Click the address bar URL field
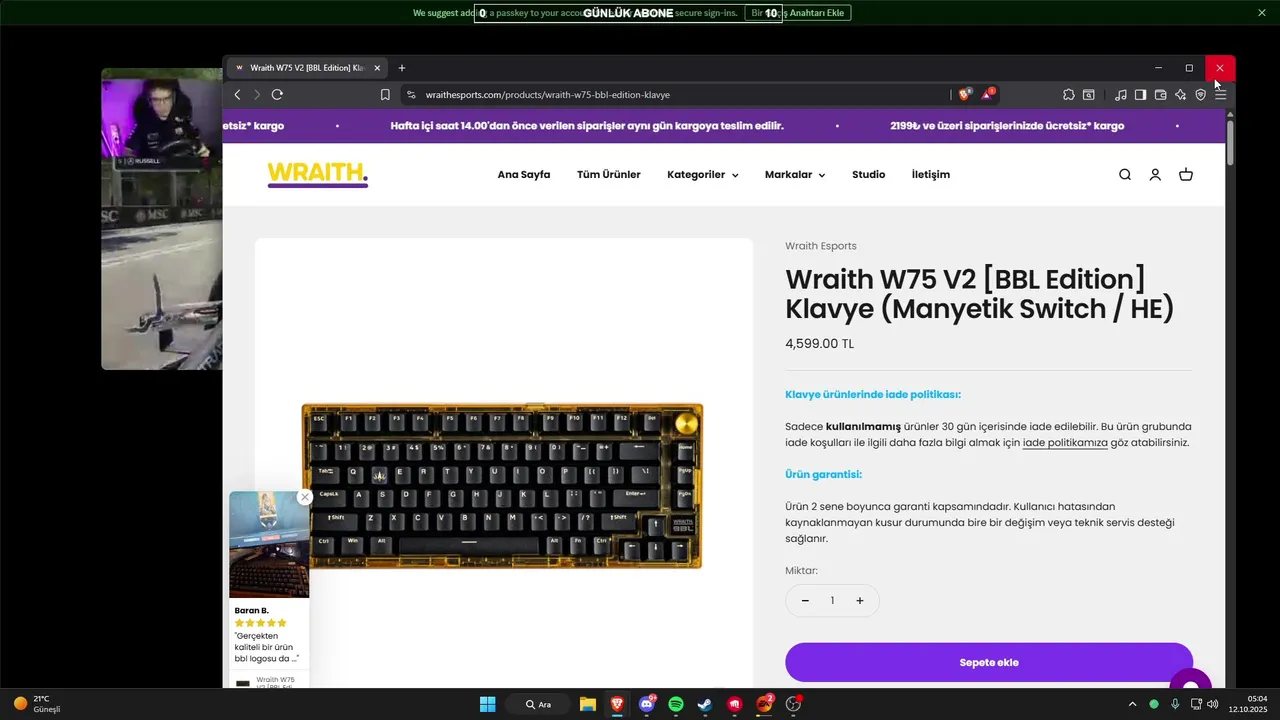 [x=680, y=95]
